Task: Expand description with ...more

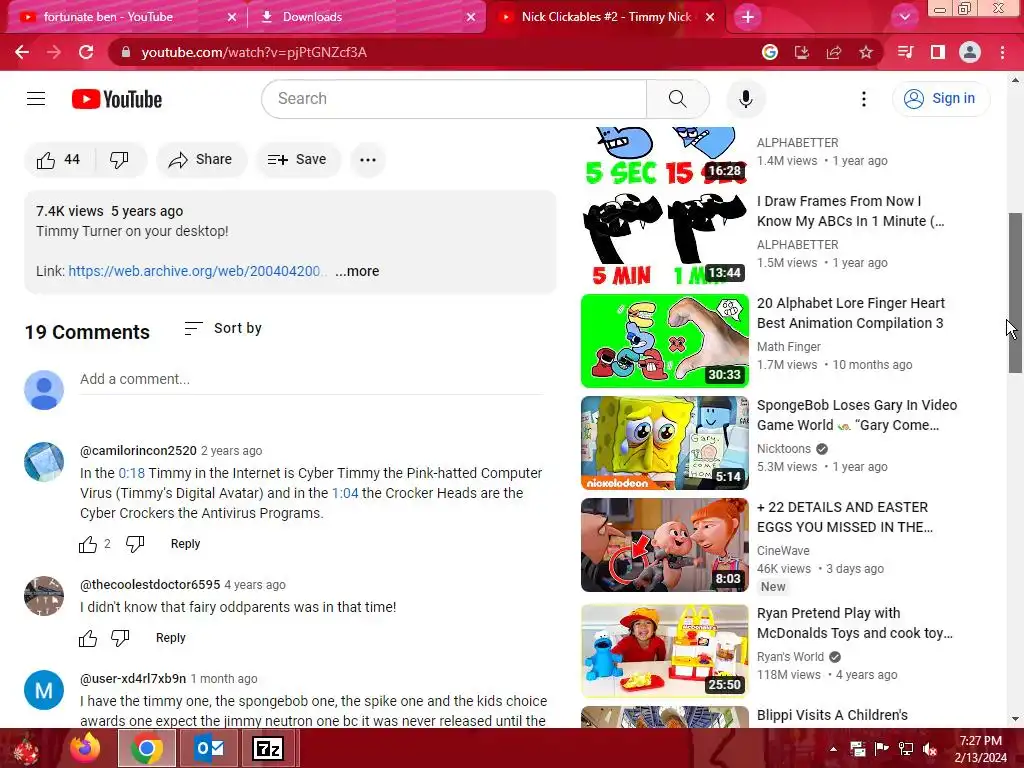Action: [x=357, y=271]
